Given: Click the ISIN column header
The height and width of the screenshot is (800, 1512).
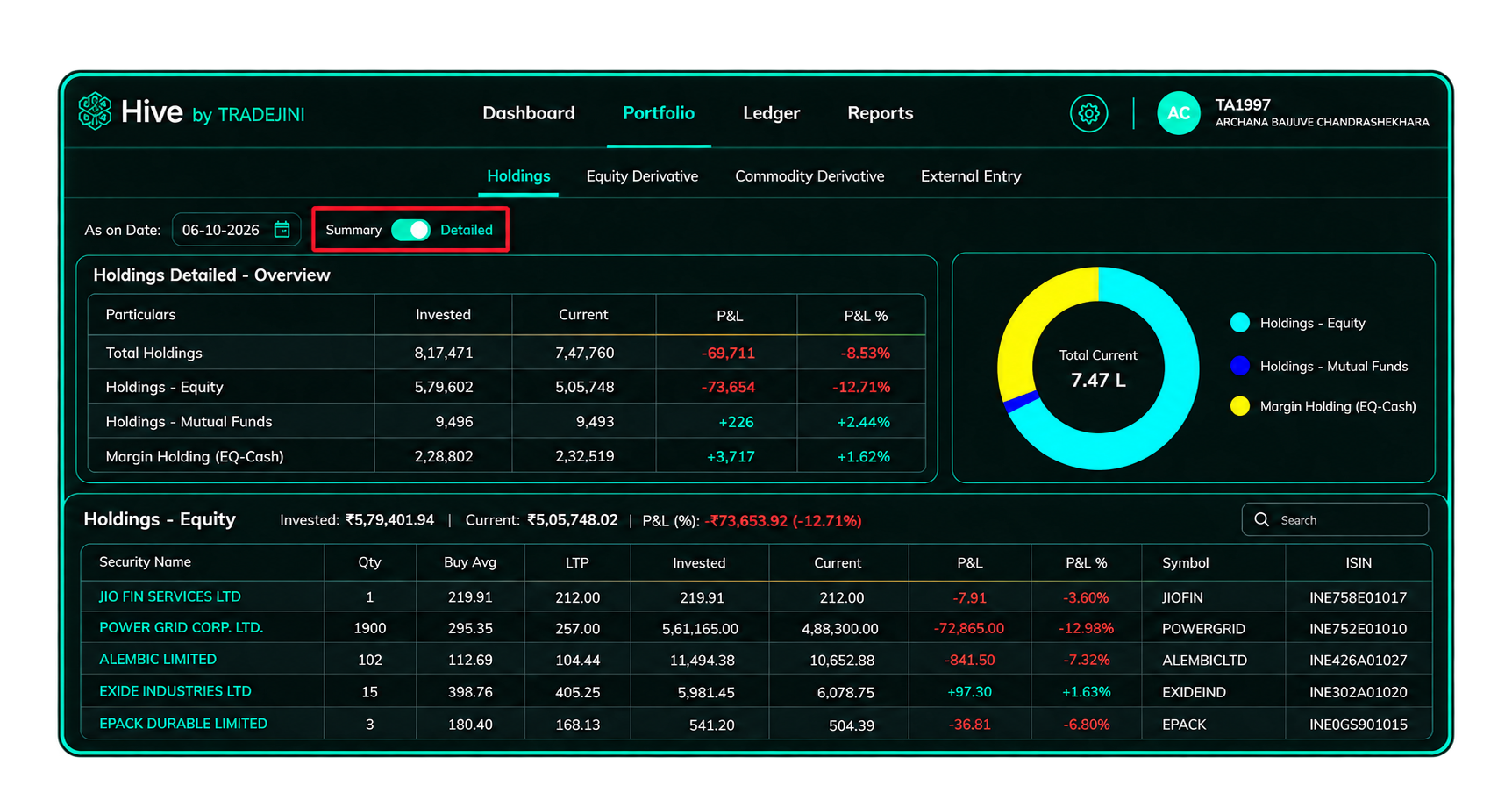Looking at the screenshot, I should pyautogui.click(x=1359, y=563).
